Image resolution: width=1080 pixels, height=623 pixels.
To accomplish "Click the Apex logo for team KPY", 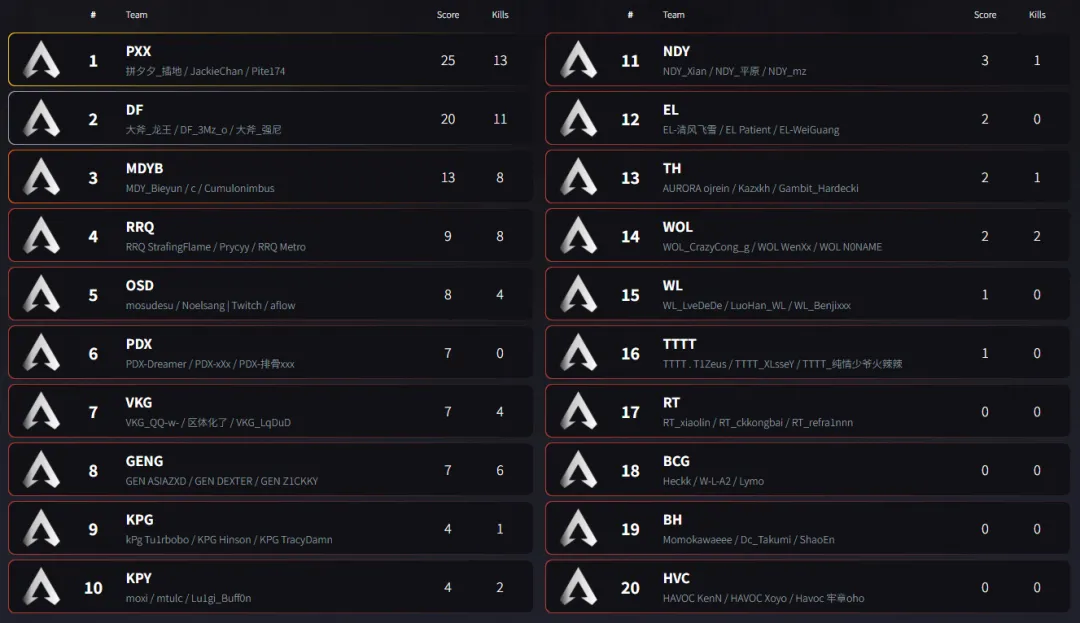I will 42,587.
